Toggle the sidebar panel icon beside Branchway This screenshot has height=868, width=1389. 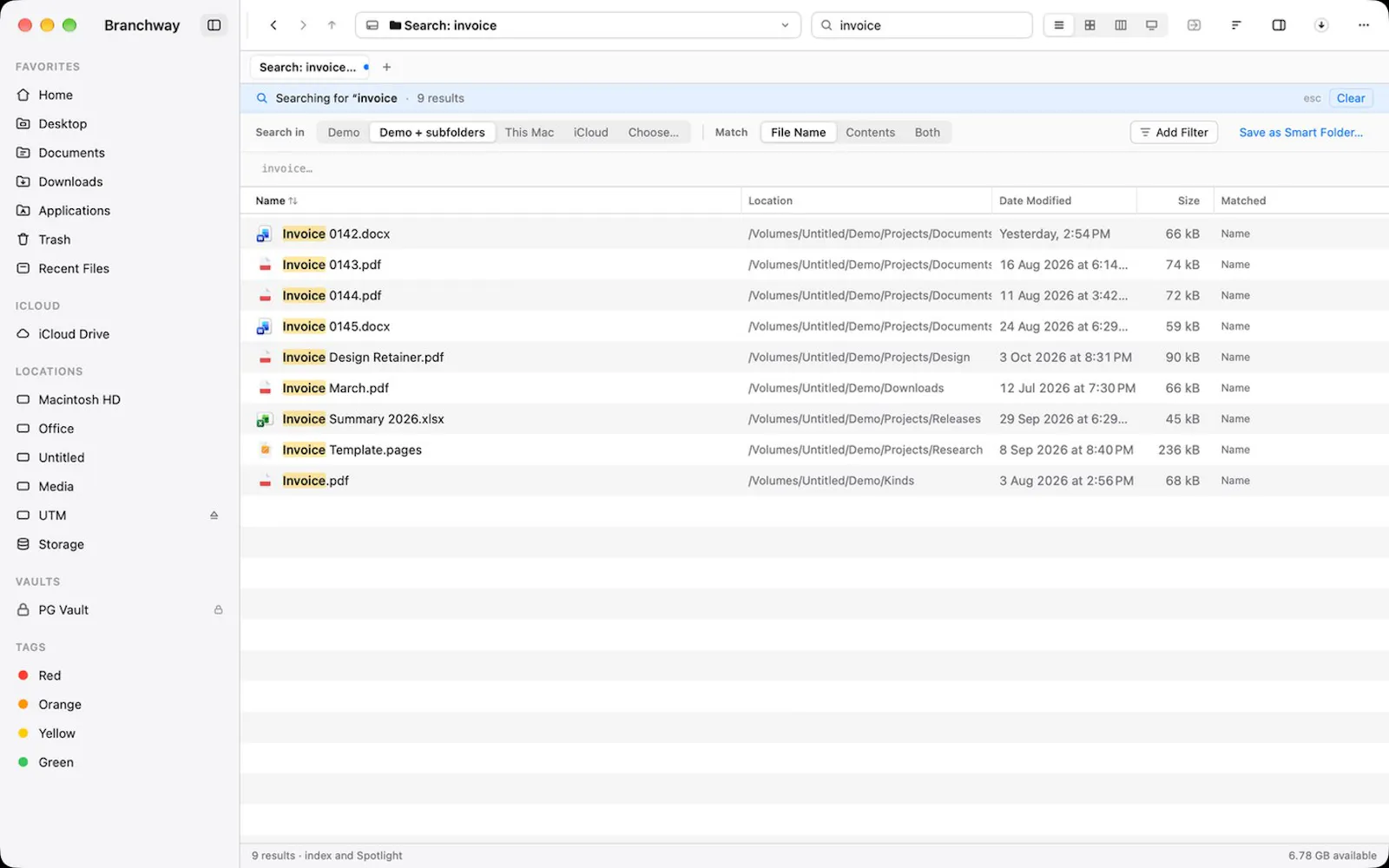pos(214,25)
